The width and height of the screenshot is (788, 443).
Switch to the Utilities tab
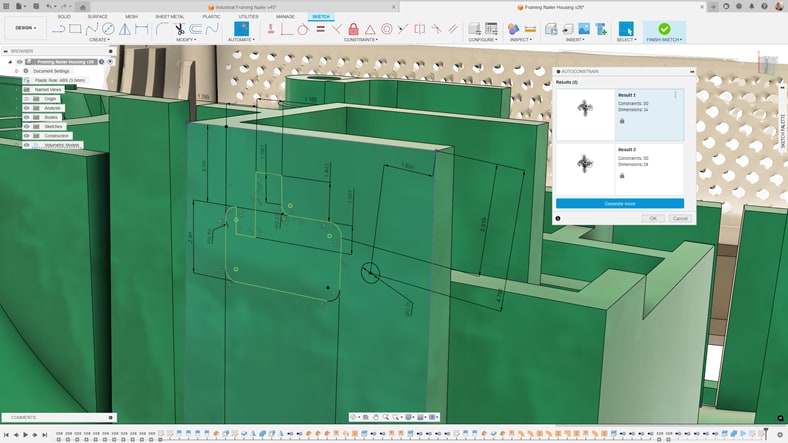(248, 17)
